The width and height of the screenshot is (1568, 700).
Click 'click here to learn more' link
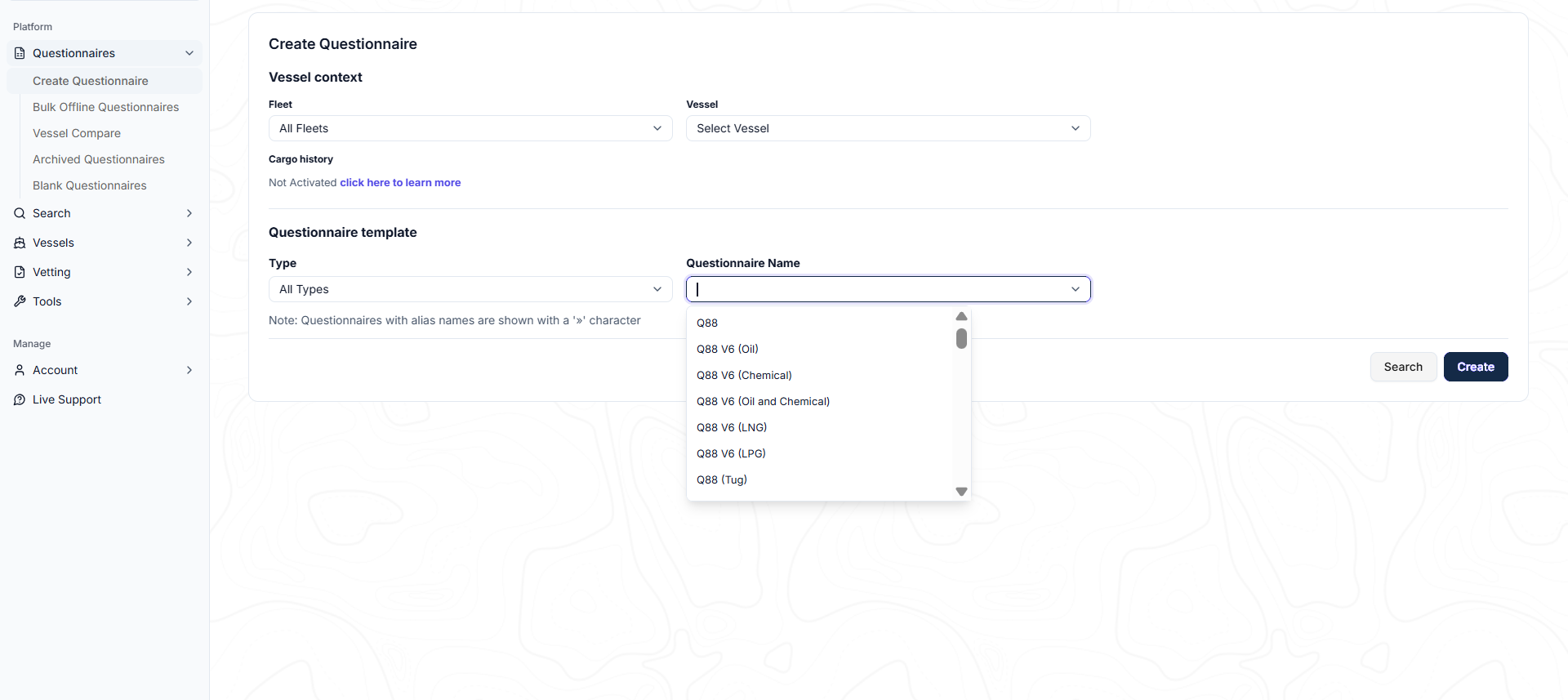coord(400,182)
